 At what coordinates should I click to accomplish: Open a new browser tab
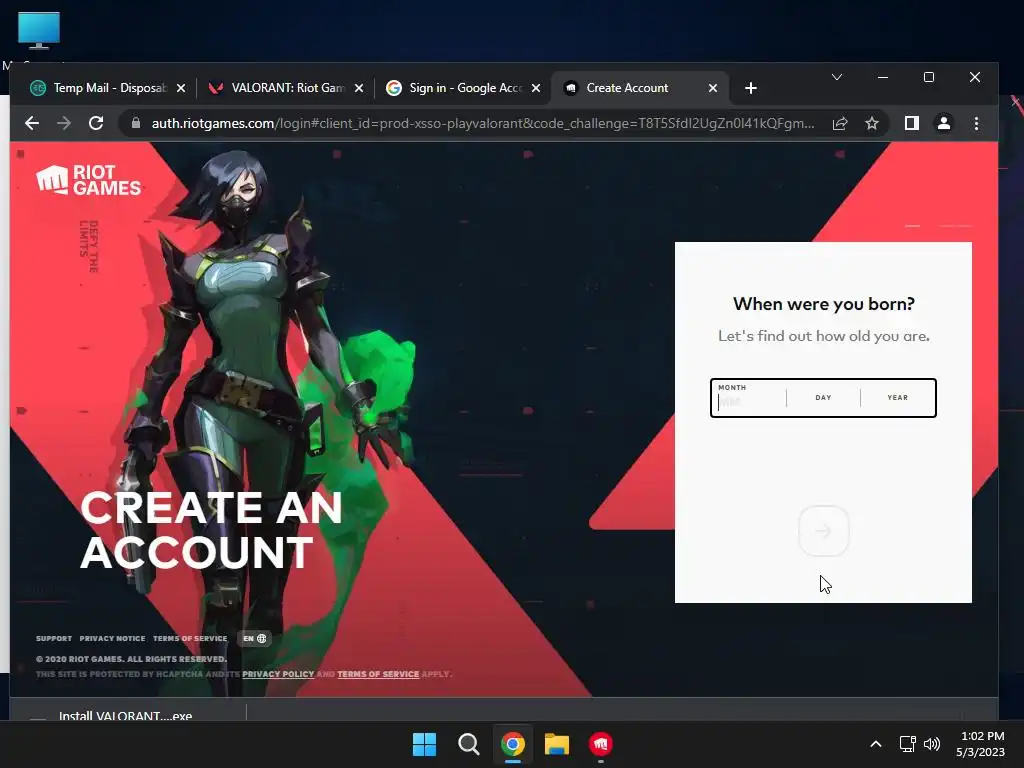(751, 88)
